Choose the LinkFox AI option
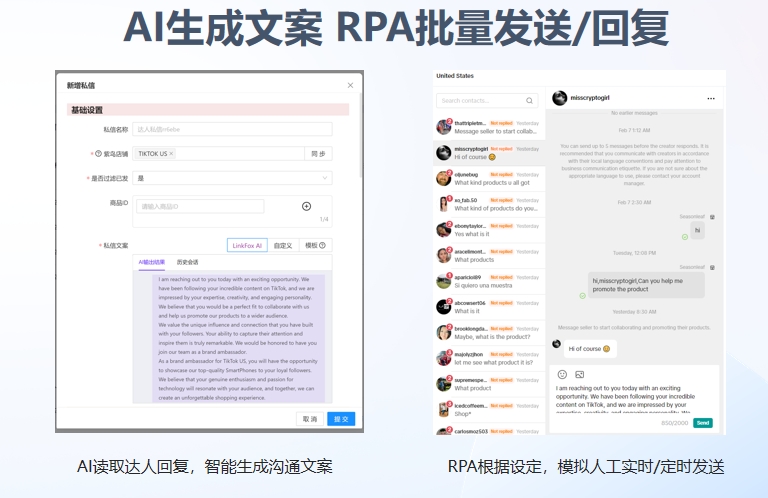Screen dimensions: 768x498 [x=247, y=245]
